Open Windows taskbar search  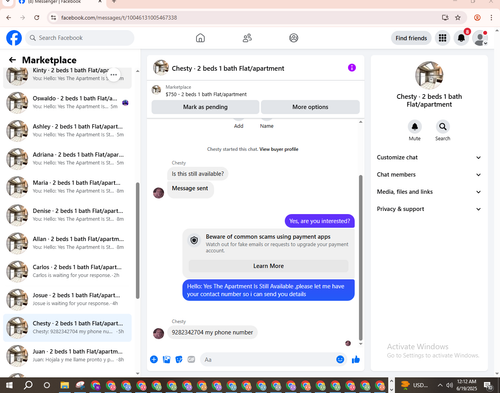28,385
